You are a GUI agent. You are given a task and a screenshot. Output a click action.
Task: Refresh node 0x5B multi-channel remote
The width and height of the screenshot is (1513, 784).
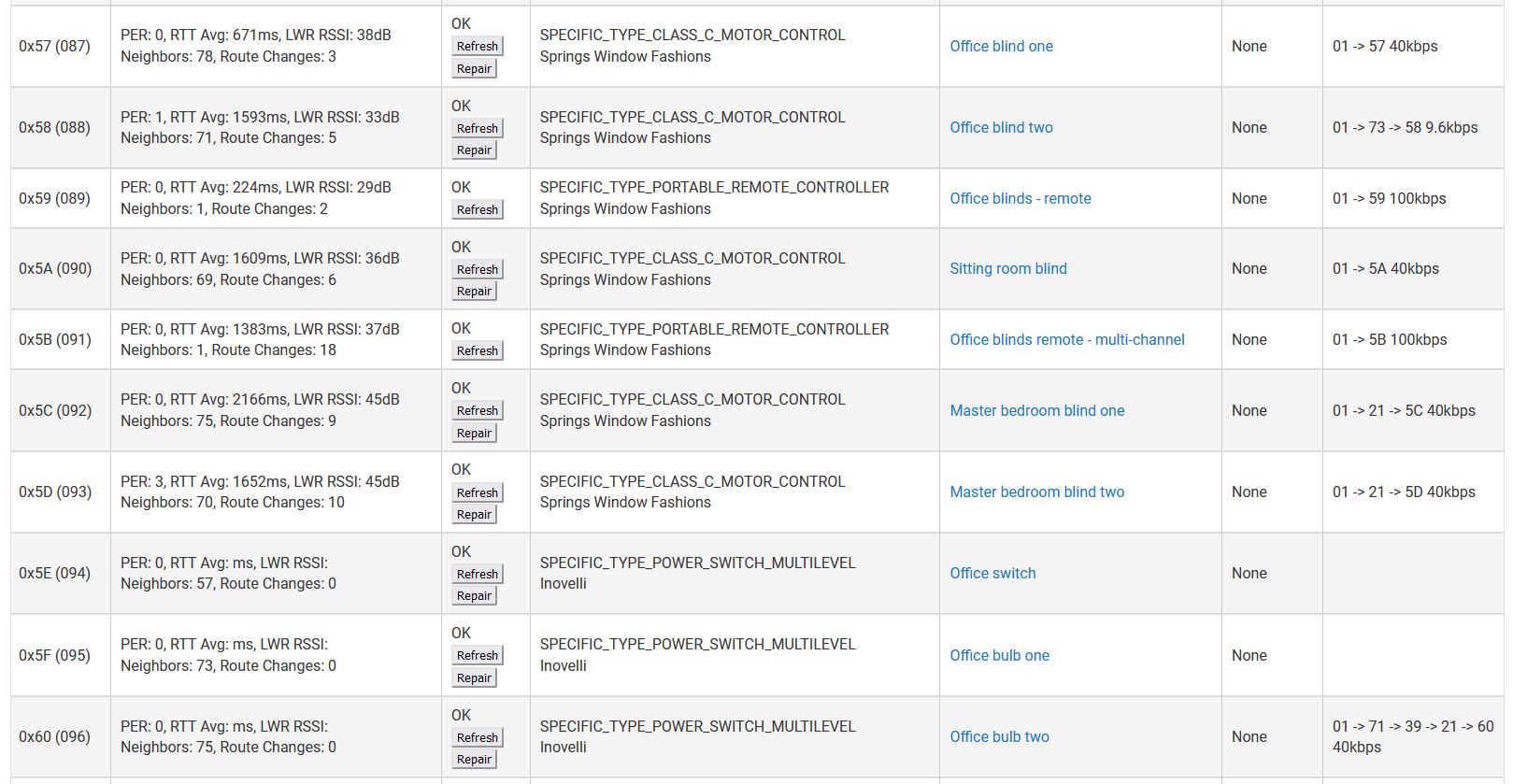(x=477, y=350)
